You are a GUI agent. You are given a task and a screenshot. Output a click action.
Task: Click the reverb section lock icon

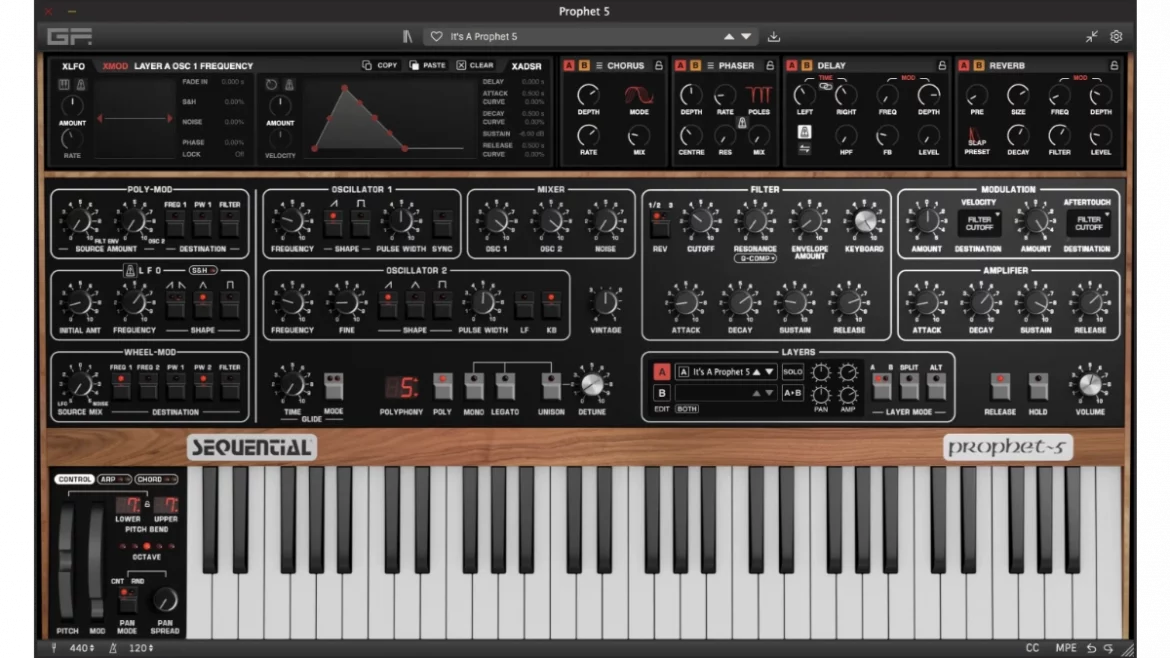point(1114,66)
